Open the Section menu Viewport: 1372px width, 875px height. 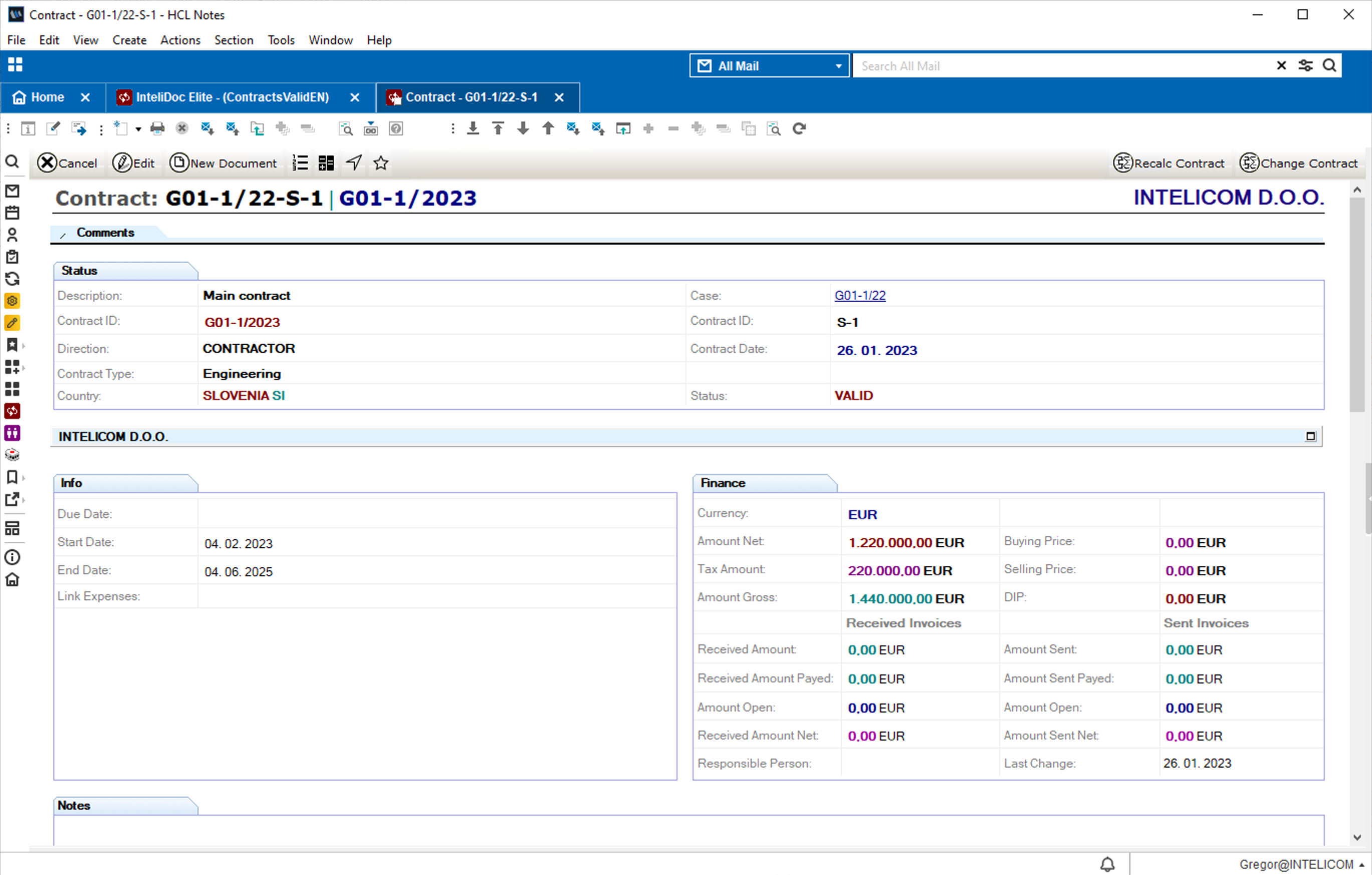point(234,40)
